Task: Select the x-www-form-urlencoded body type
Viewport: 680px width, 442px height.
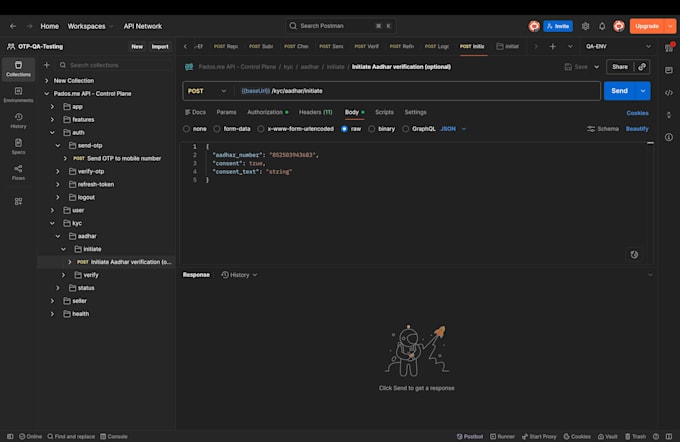Action: (x=261, y=129)
